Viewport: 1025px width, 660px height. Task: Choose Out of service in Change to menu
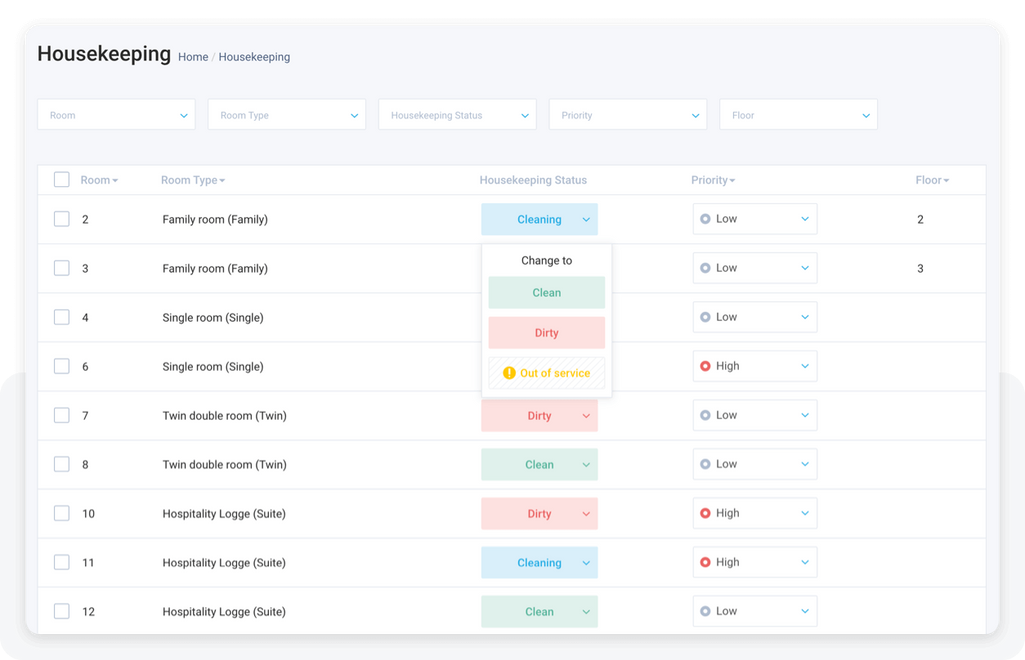pos(546,373)
